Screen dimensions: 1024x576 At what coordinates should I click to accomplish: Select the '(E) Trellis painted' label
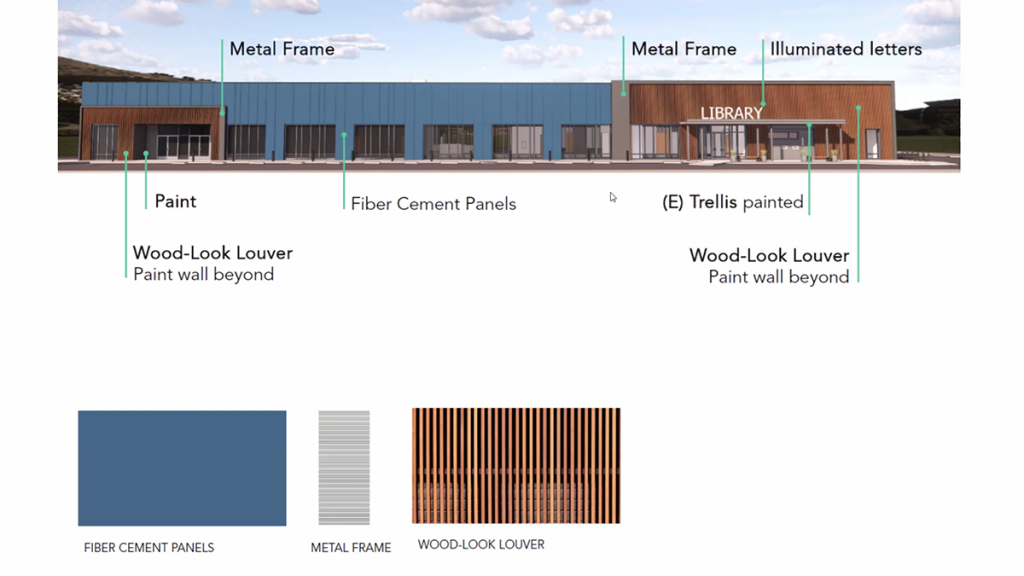click(x=733, y=203)
